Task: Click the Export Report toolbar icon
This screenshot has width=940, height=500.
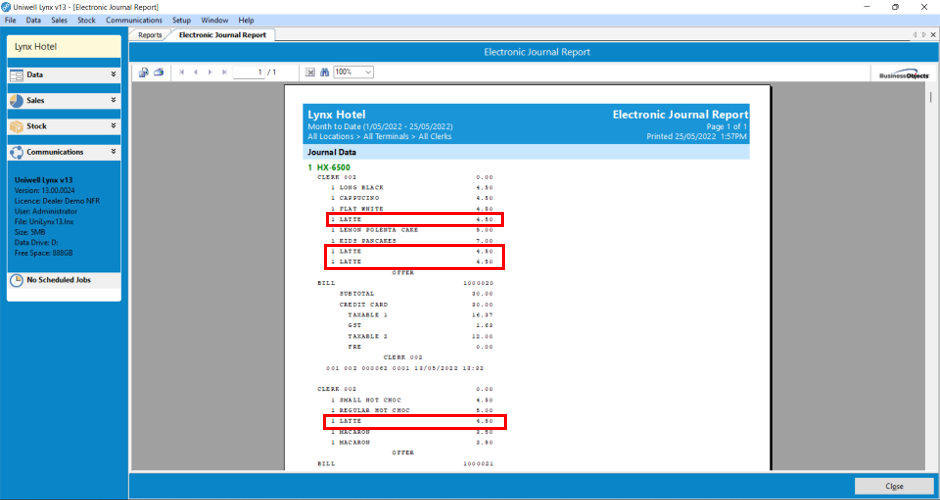Action: pos(144,72)
